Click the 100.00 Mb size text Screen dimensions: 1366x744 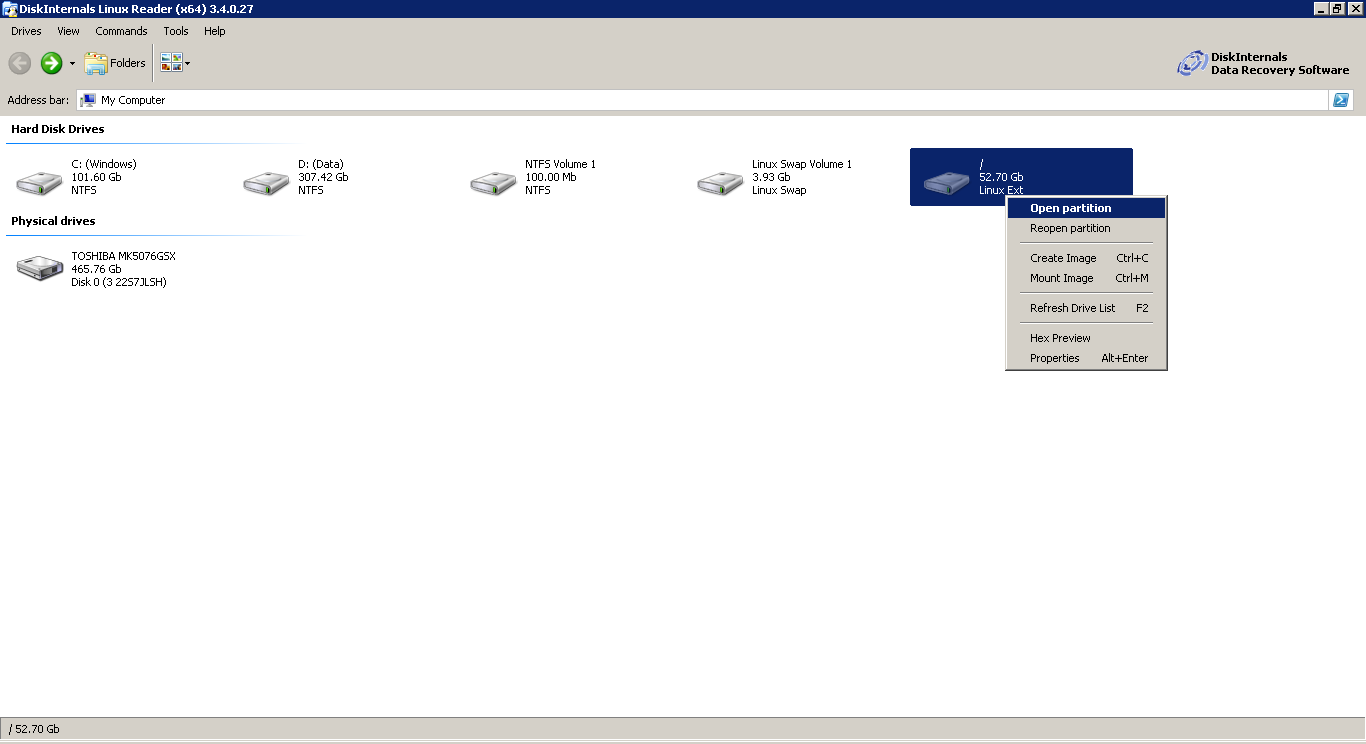click(550, 177)
